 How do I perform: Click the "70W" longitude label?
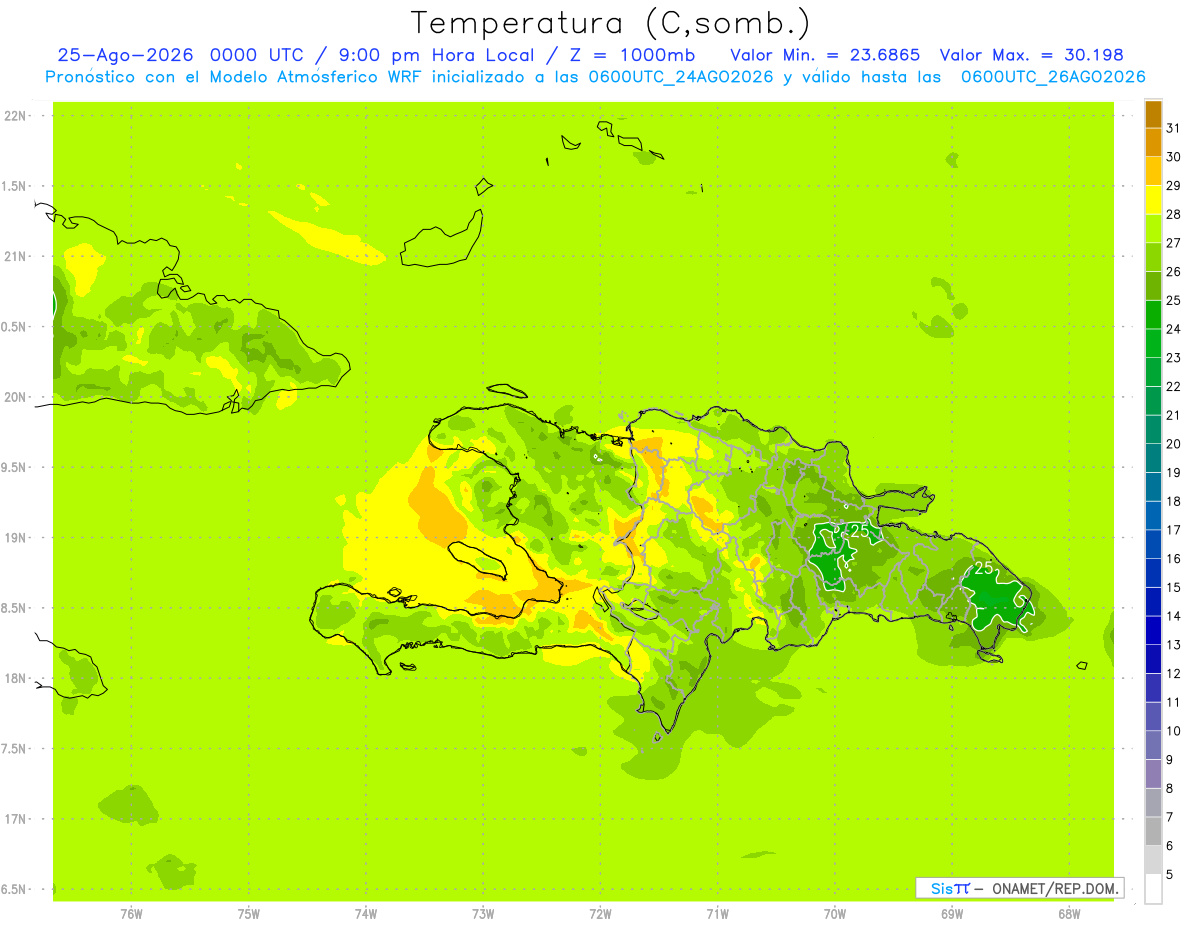pyautogui.click(x=834, y=913)
